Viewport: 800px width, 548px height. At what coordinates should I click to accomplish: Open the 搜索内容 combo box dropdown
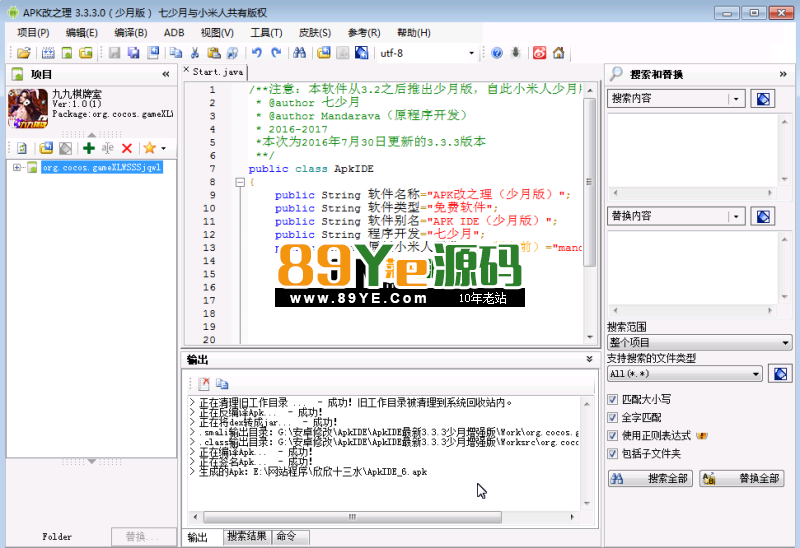click(736, 99)
